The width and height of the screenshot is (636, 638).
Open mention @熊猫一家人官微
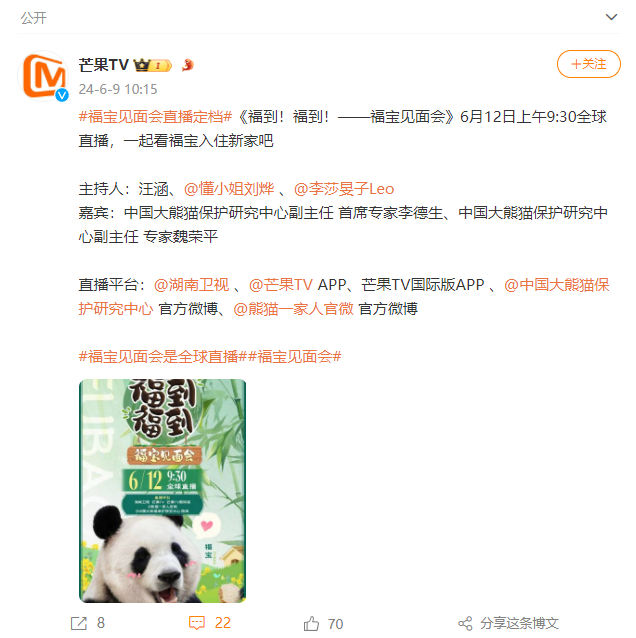(293, 309)
